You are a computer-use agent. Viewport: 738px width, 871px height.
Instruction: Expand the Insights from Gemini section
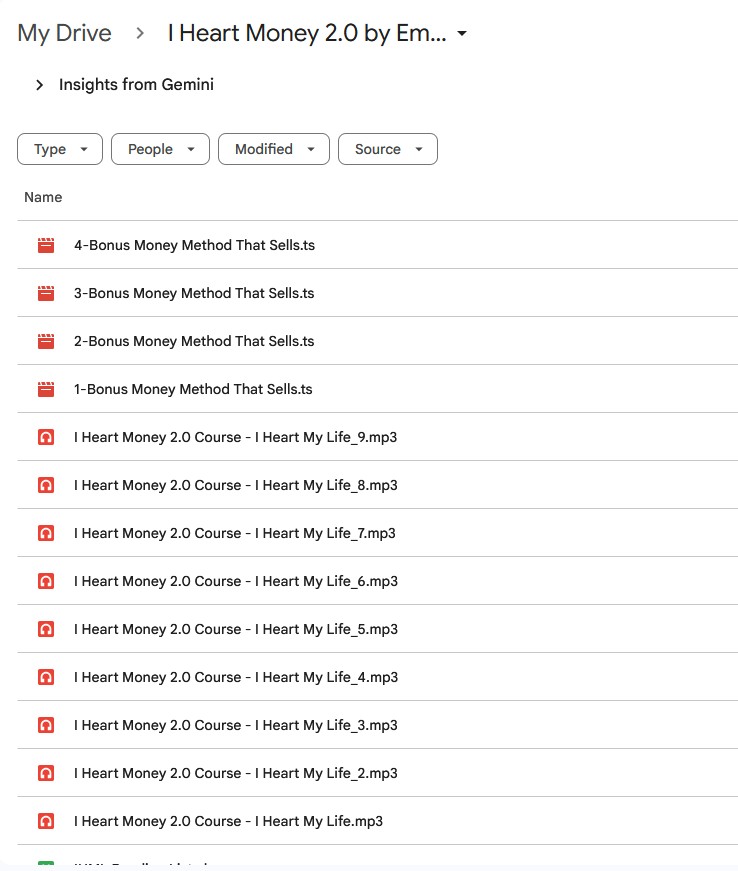tap(39, 85)
